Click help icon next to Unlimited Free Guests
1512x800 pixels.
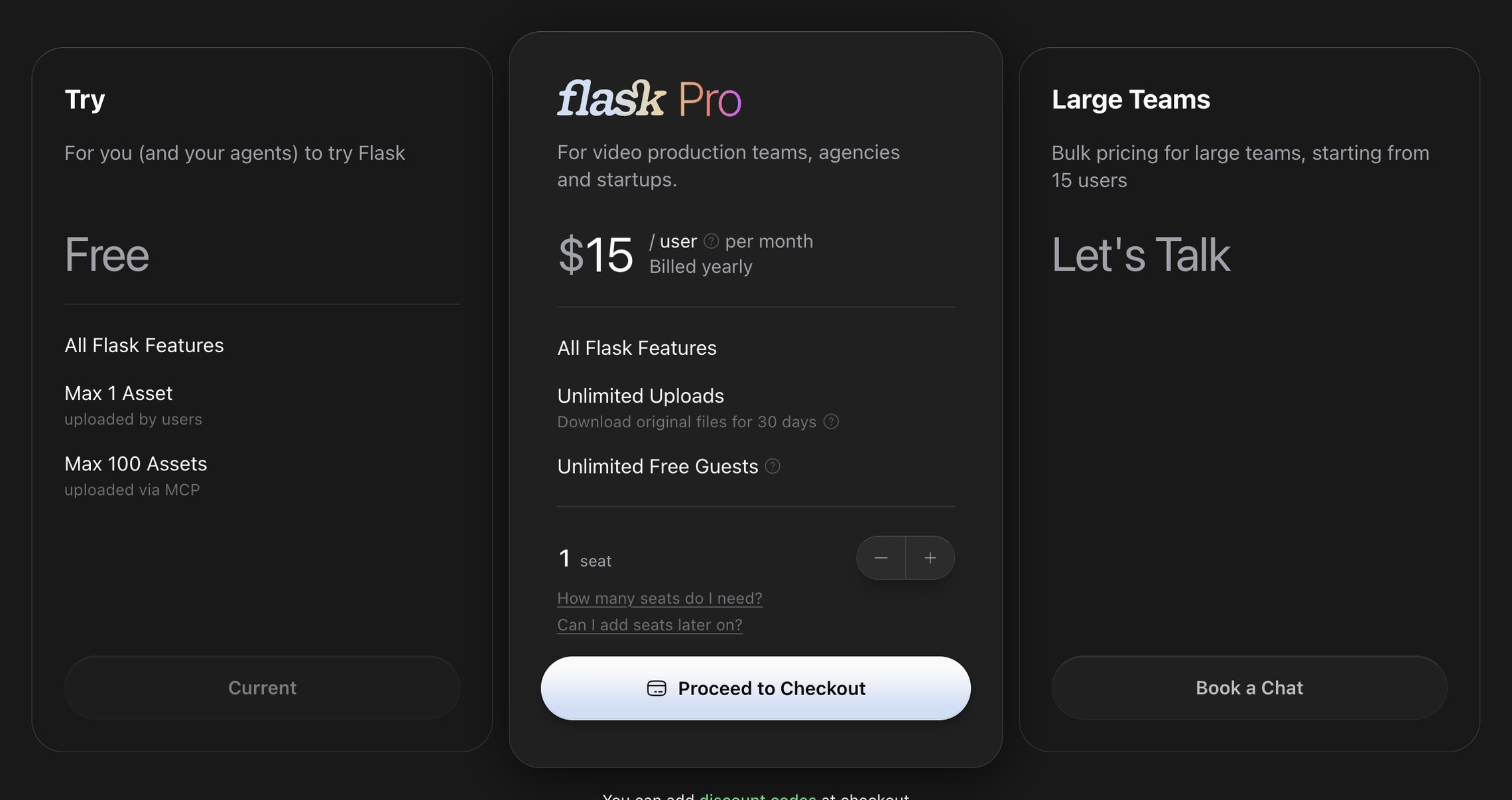click(773, 466)
